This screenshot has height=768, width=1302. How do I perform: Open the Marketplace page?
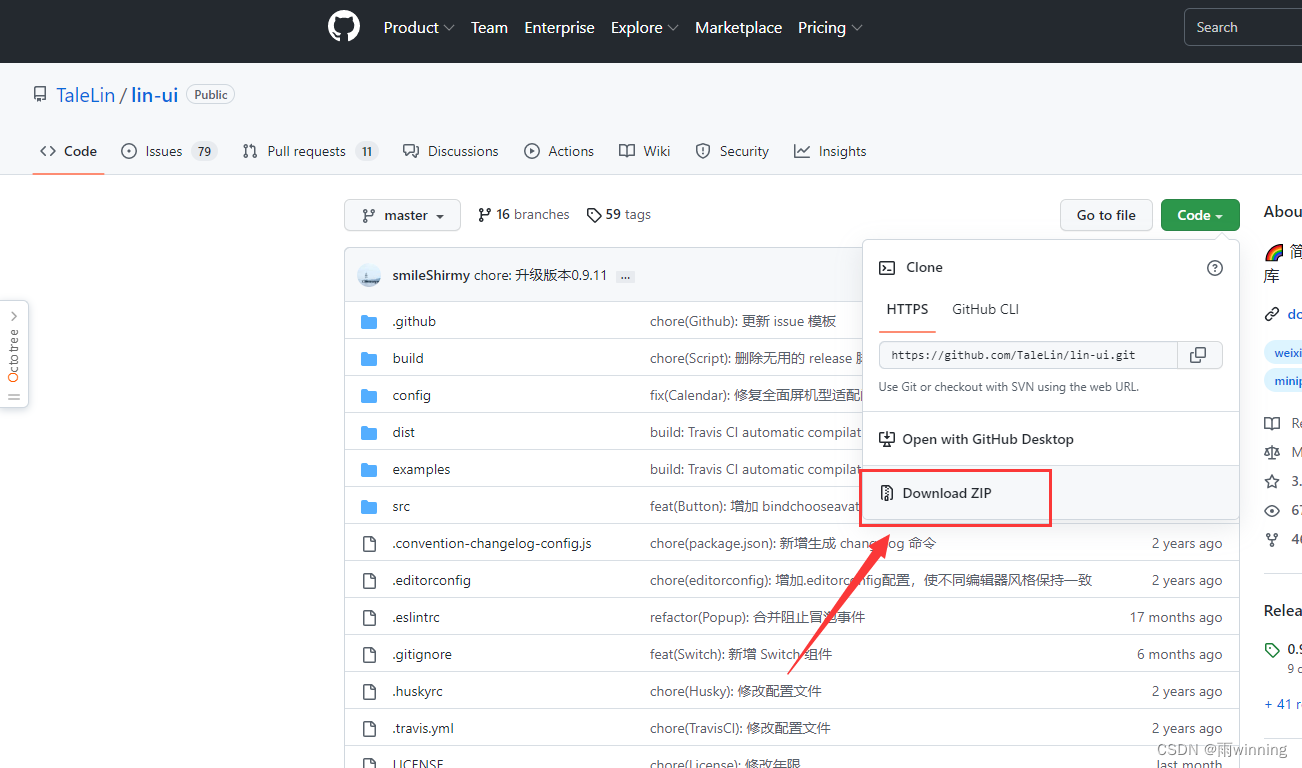[738, 28]
